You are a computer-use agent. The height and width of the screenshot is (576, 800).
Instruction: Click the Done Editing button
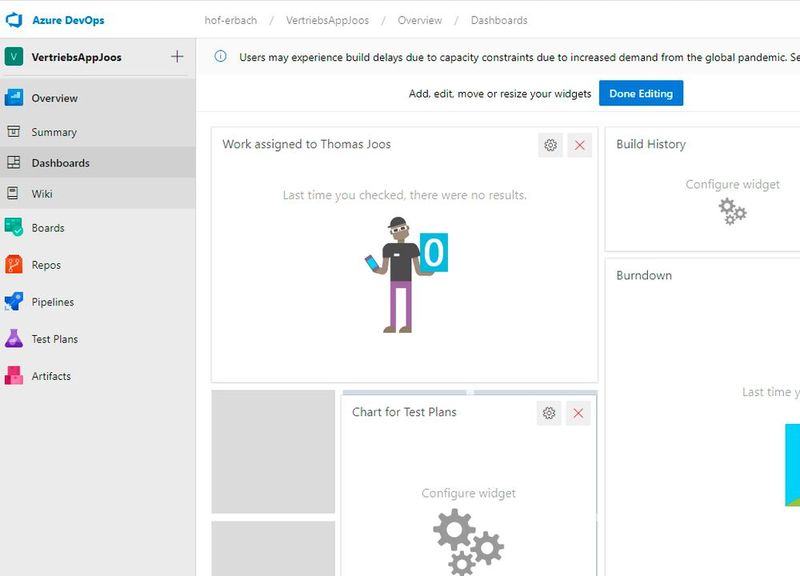641,92
